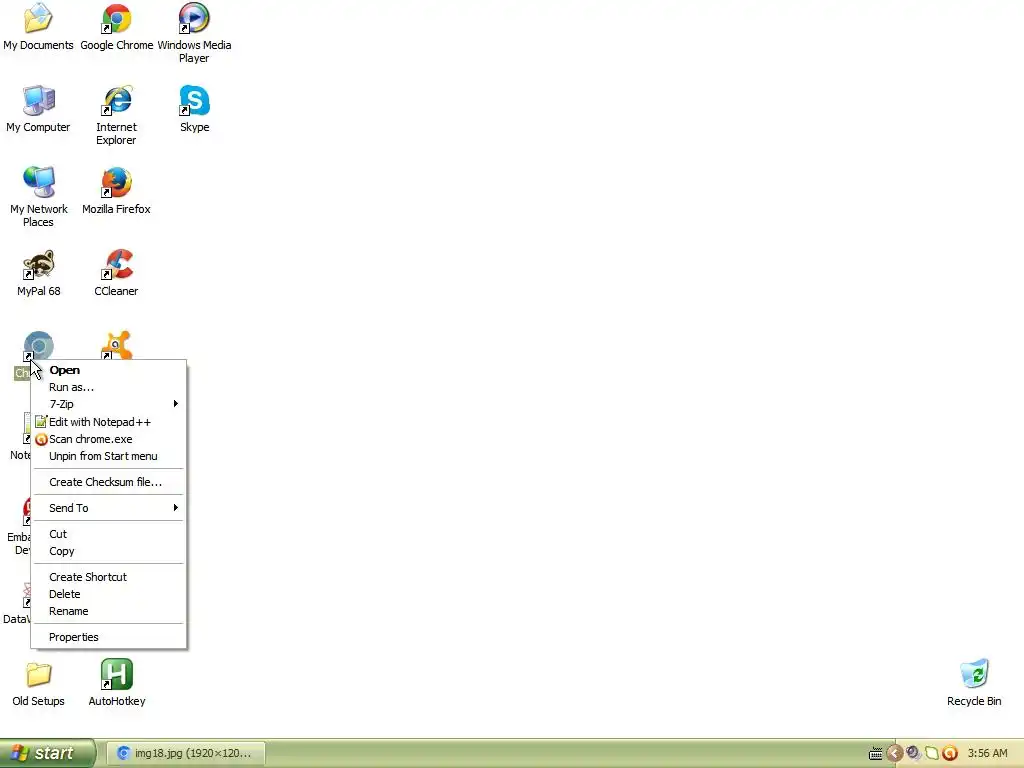Select the My Documents desktop icon
Screen dimensions: 1024x768
[38, 27]
